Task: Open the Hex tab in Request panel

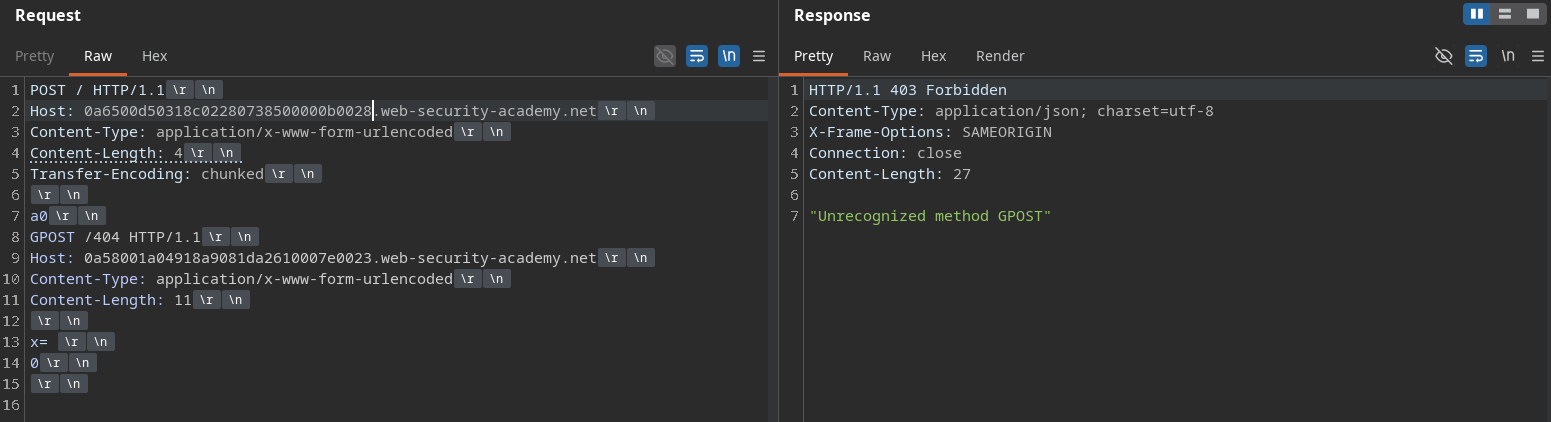Action: pyautogui.click(x=155, y=56)
